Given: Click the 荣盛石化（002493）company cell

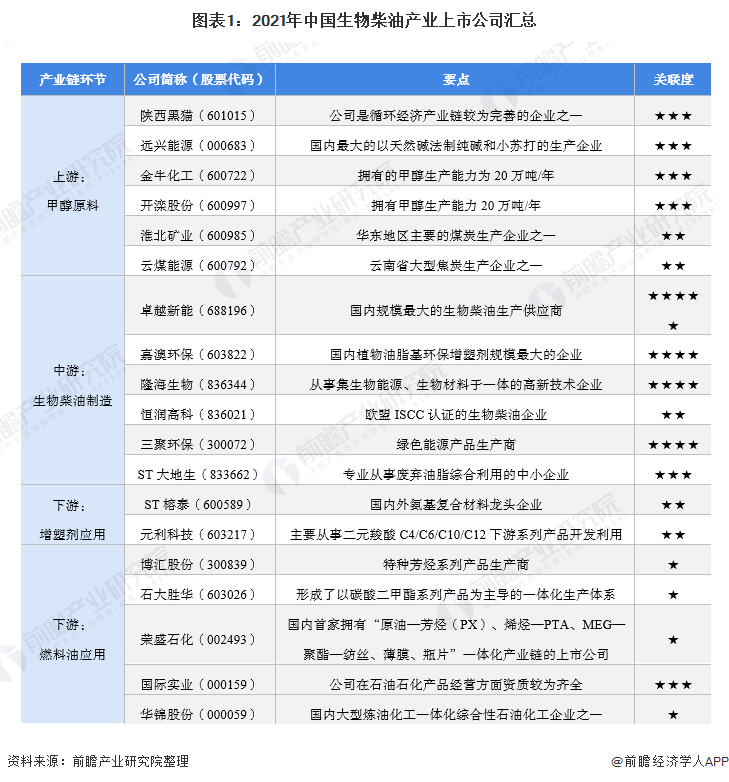Looking at the screenshot, I should pos(200,639).
